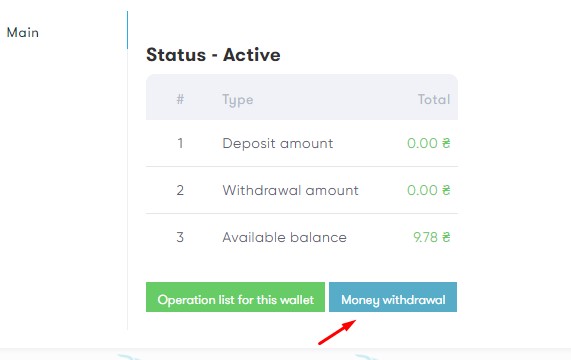Click the hryvnia symbol in Withdrawal row
Screen dimensions: 571x360
[446, 190]
